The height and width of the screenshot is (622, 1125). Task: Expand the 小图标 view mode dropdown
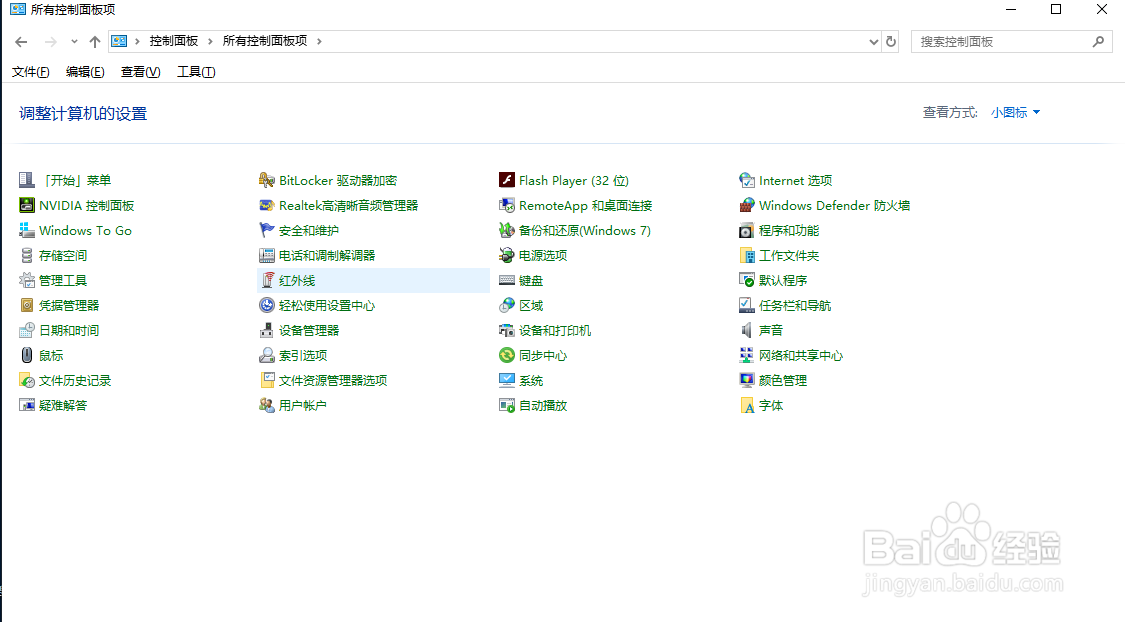pos(1015,113)
